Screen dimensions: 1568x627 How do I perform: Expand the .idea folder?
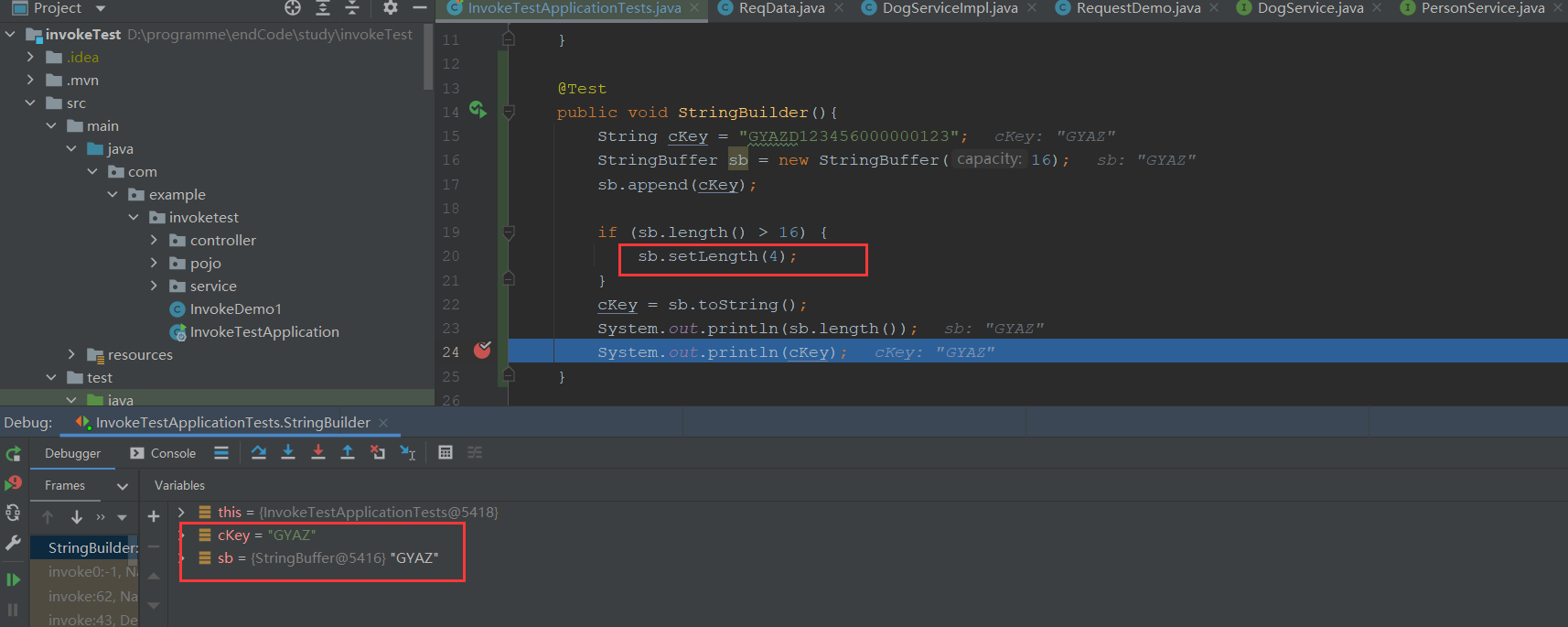coord(30,57)
